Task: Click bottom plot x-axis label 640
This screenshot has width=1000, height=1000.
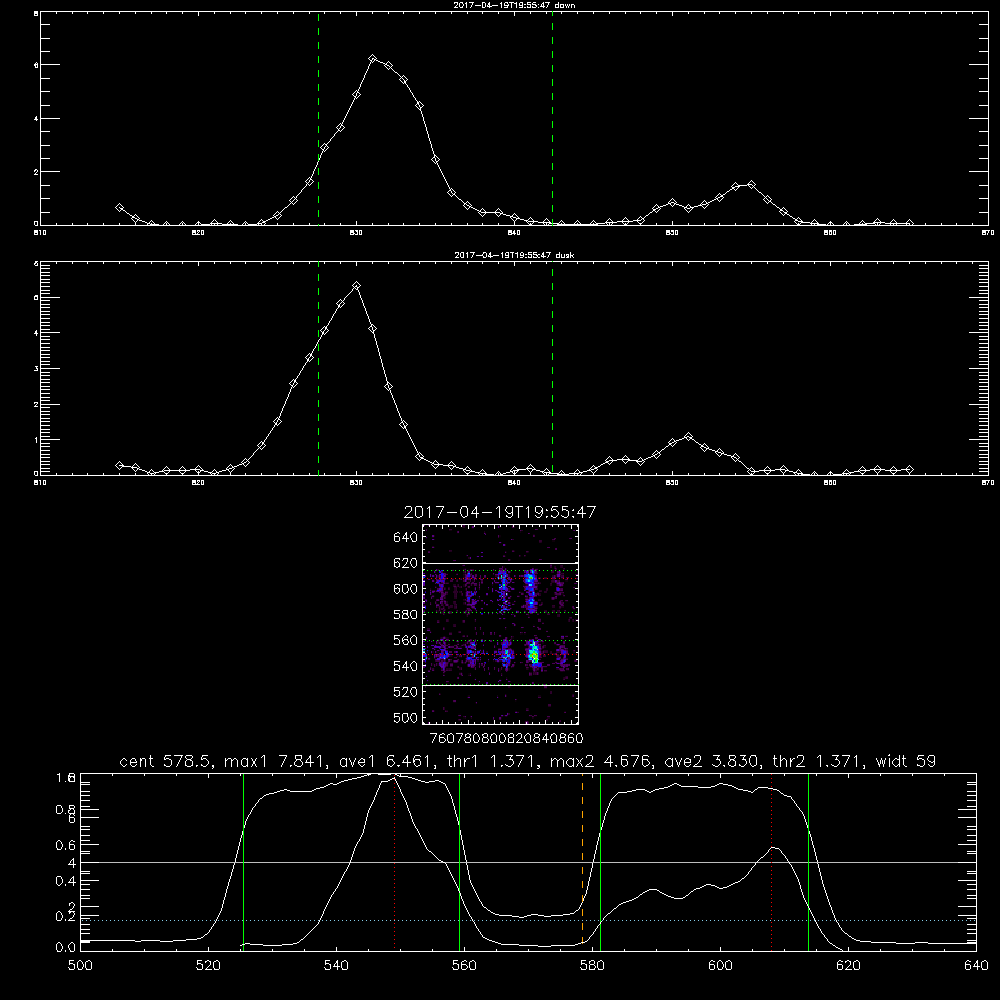Action: pos(976,966)
